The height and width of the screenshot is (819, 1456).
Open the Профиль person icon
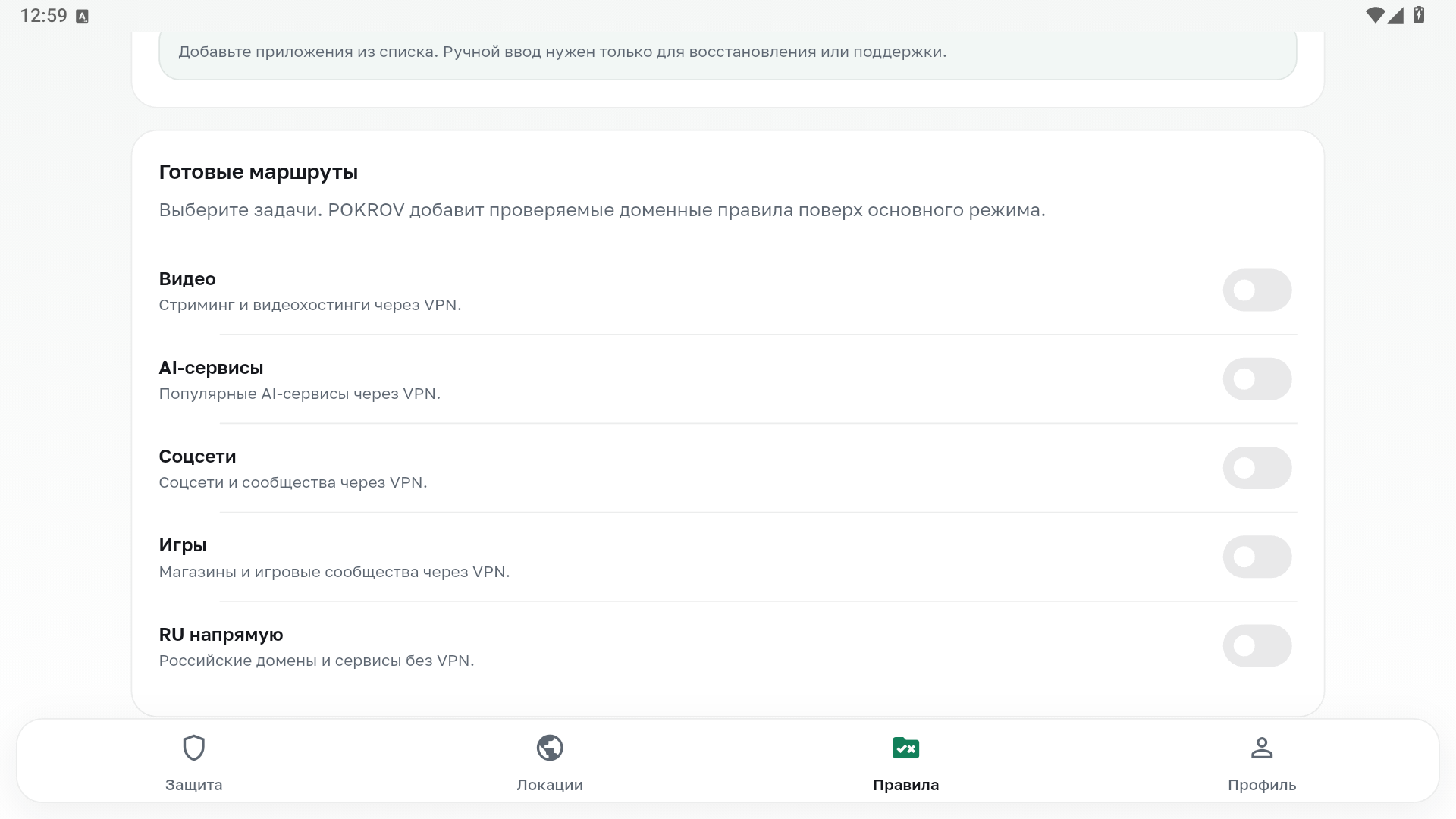click(x=1262, y=748)
